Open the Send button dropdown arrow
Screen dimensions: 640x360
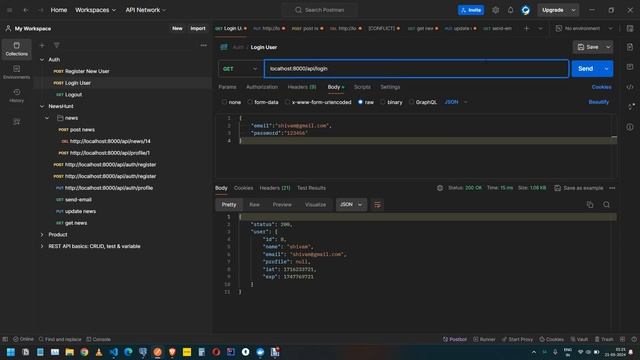(607, 69)
